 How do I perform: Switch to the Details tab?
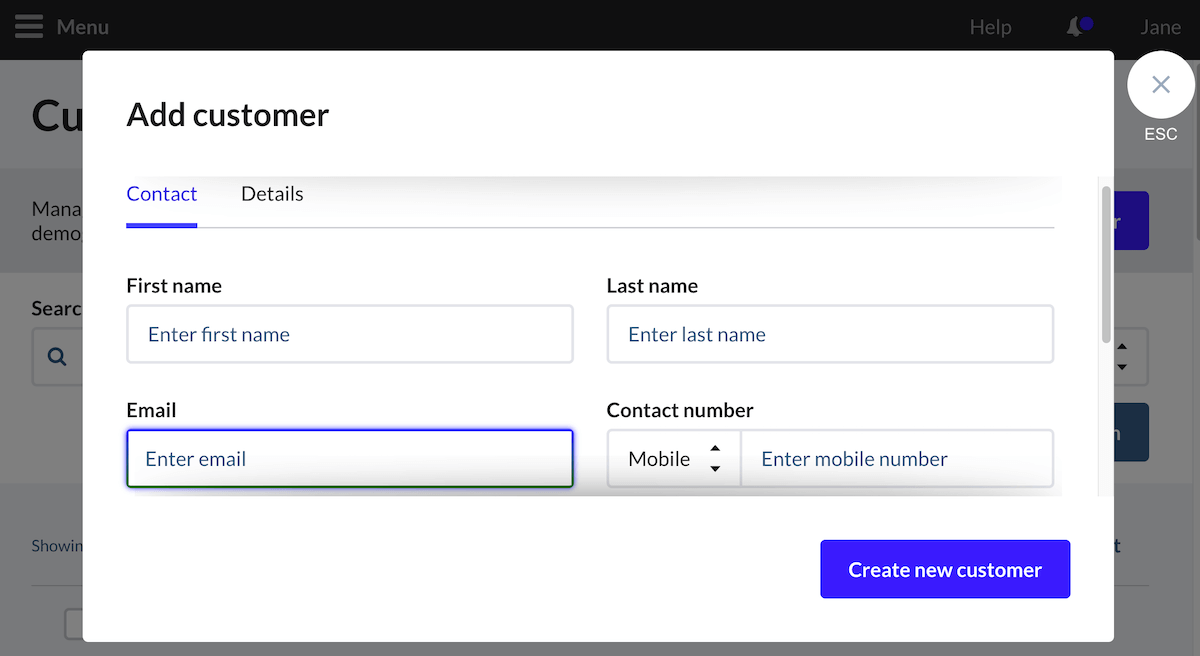coord(272,194)
